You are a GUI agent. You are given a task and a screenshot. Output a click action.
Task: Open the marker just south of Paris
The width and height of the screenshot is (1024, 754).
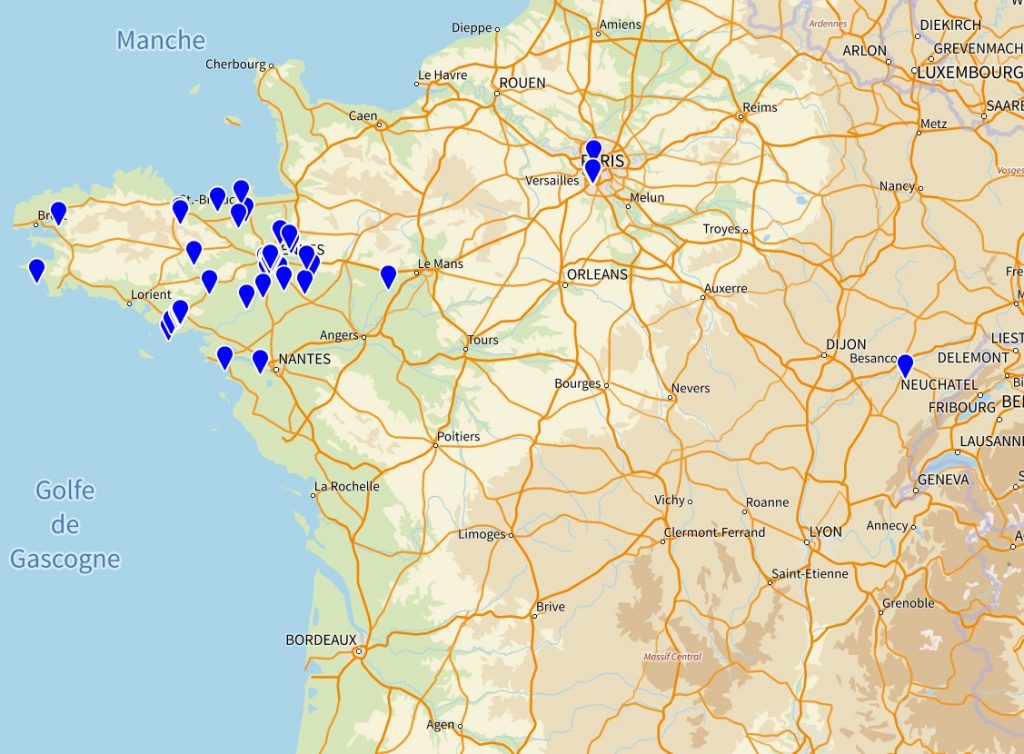coord(593,168)
